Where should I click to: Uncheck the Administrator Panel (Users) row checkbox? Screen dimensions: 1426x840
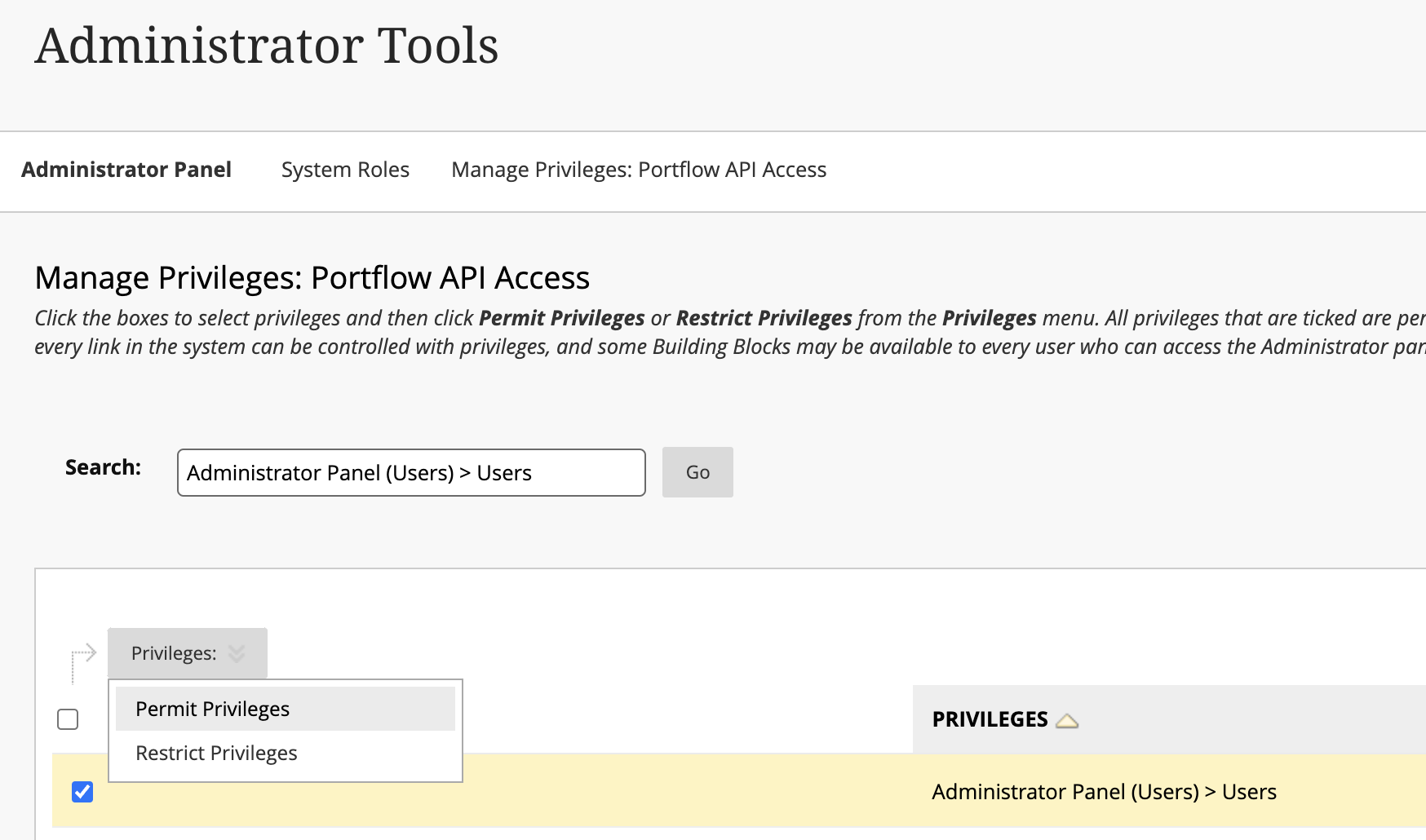click(82, 792)
